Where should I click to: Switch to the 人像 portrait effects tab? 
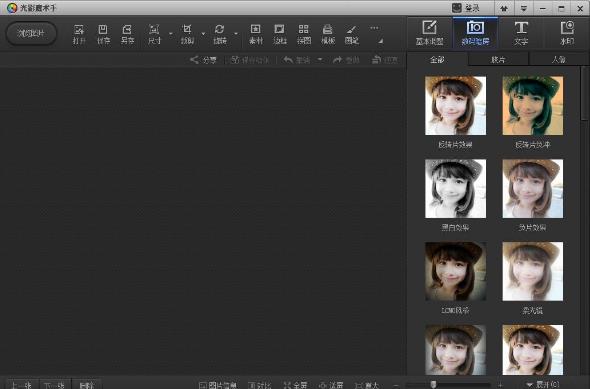tap(558, 59)
